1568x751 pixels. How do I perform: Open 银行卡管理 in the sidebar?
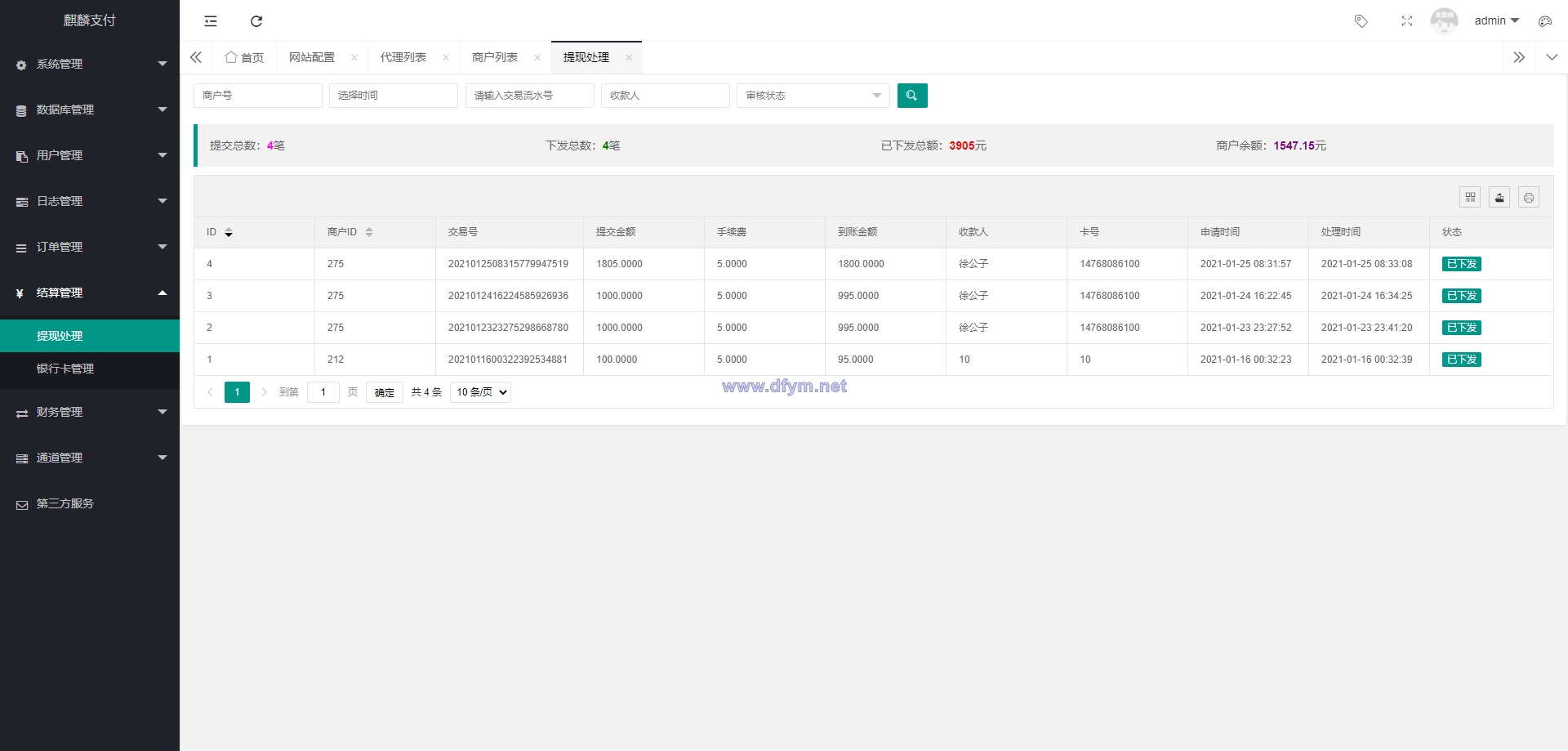click(x=90, y=369)
